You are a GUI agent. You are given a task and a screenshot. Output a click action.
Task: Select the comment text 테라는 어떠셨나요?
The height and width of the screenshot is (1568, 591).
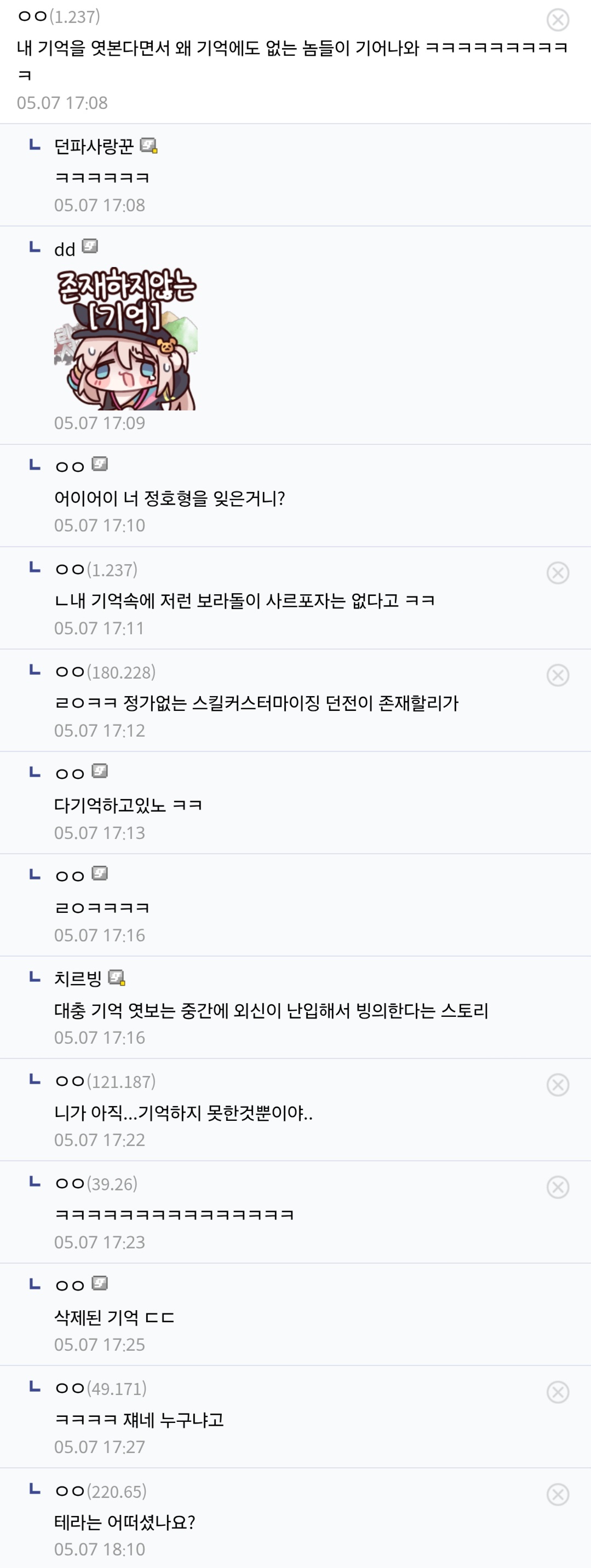click(124, 1523)
